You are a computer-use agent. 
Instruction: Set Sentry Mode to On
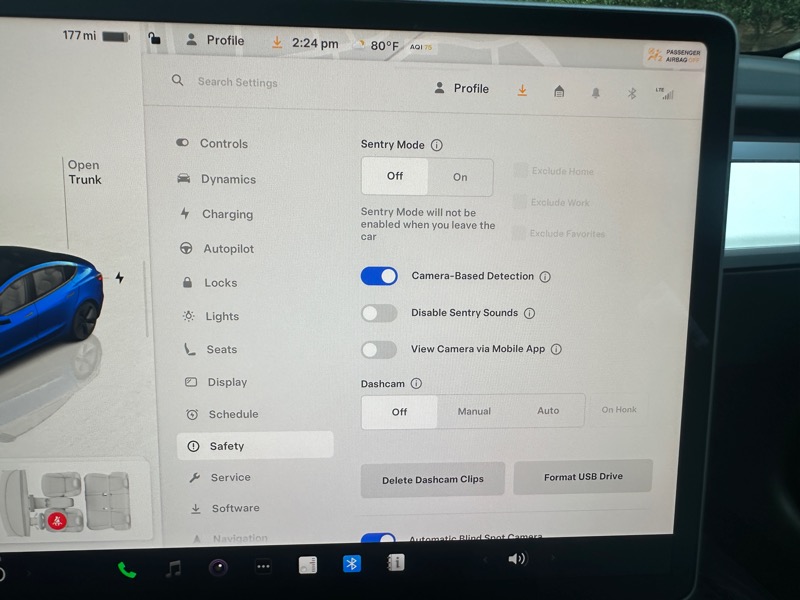tap(460, 177)
